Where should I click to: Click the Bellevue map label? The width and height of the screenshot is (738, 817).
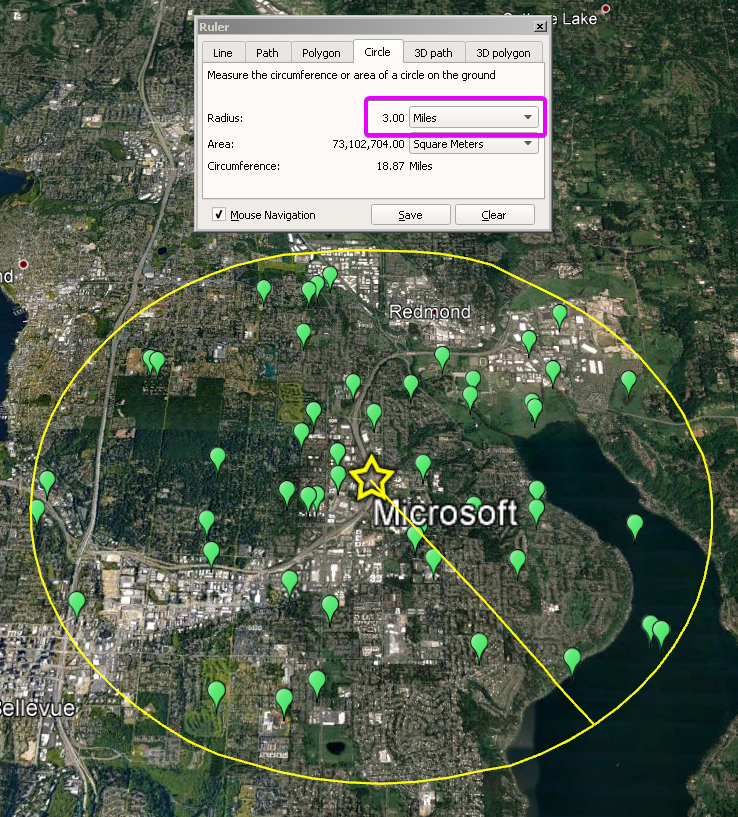point(36,708)
